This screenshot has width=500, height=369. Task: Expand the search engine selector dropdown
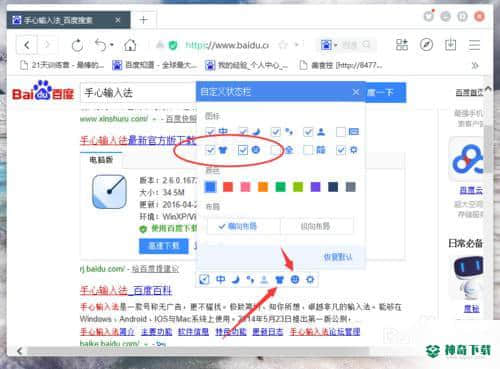pyautogui.click(x=335, y=45)
